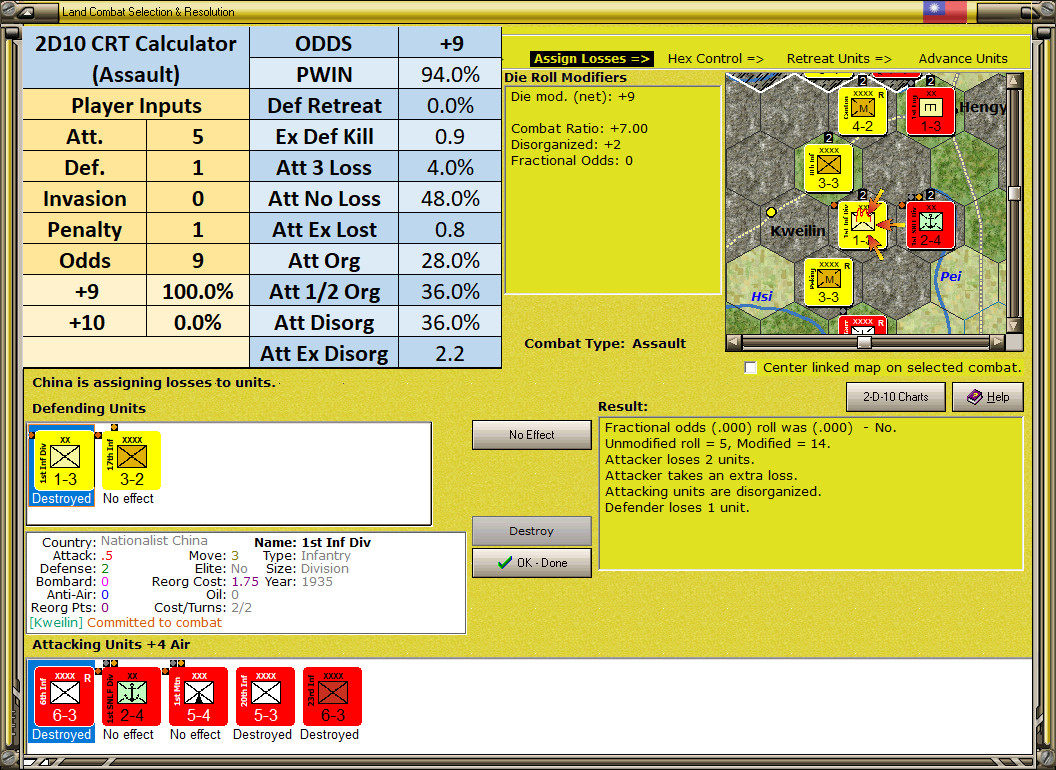Click the red SNLF 2-4 unit on map

coord(930,224)
